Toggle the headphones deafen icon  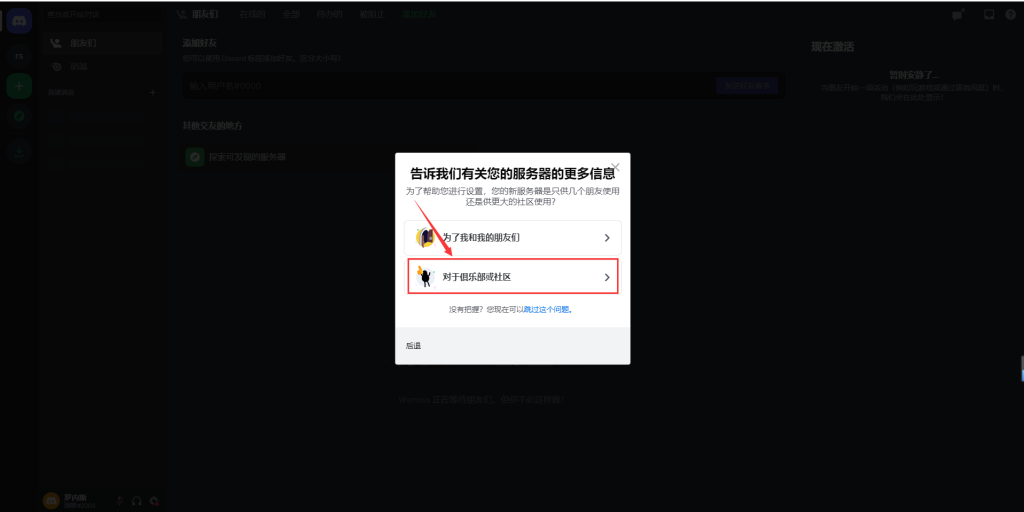point(137,500)
